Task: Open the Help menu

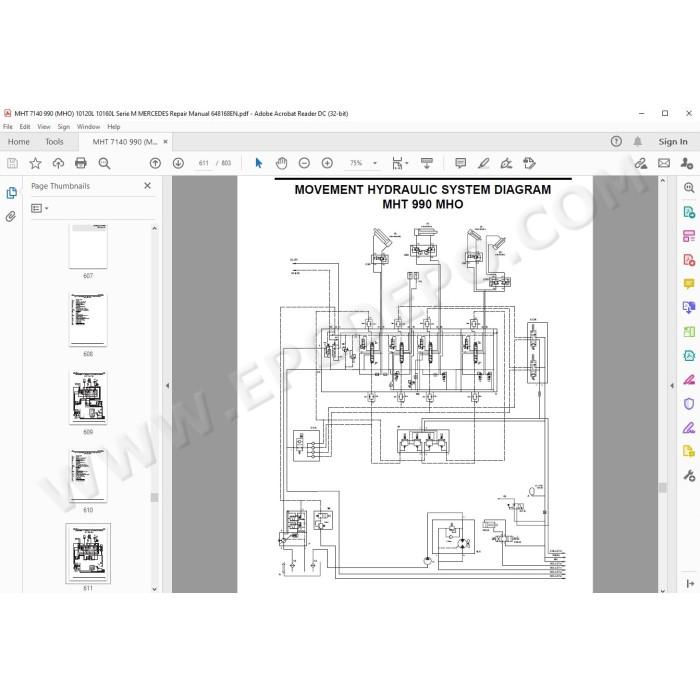Action: point(113,127)
